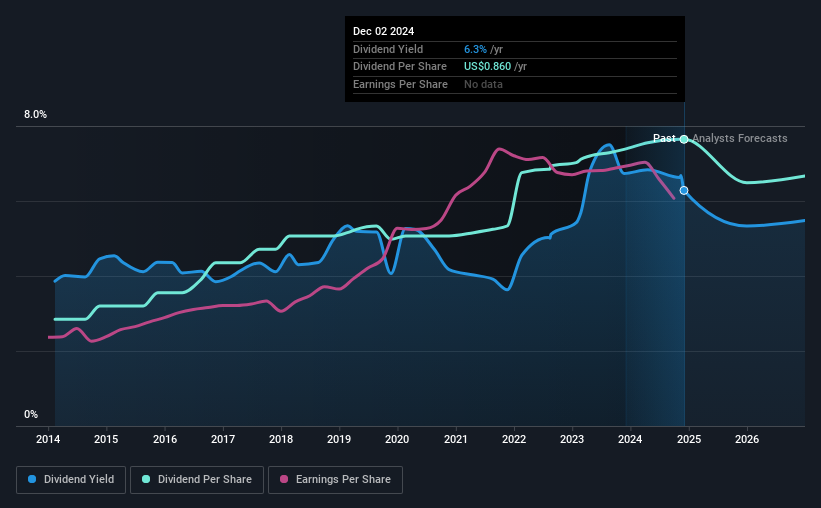Click the US$0.860 dividend per share value
Screen dimensions: 821x508
(x=487, y=67)
